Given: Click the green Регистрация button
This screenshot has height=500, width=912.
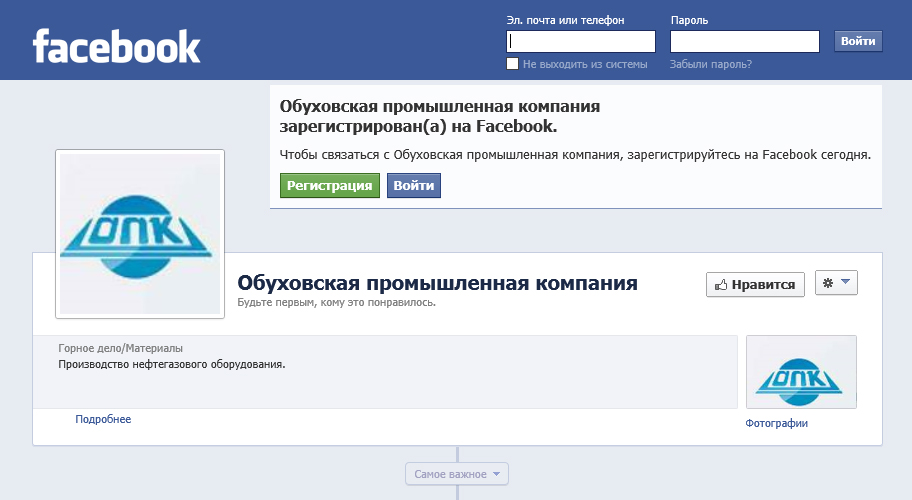Looking at the screenshot, I should pyautogui.click(x=330, y=185).
